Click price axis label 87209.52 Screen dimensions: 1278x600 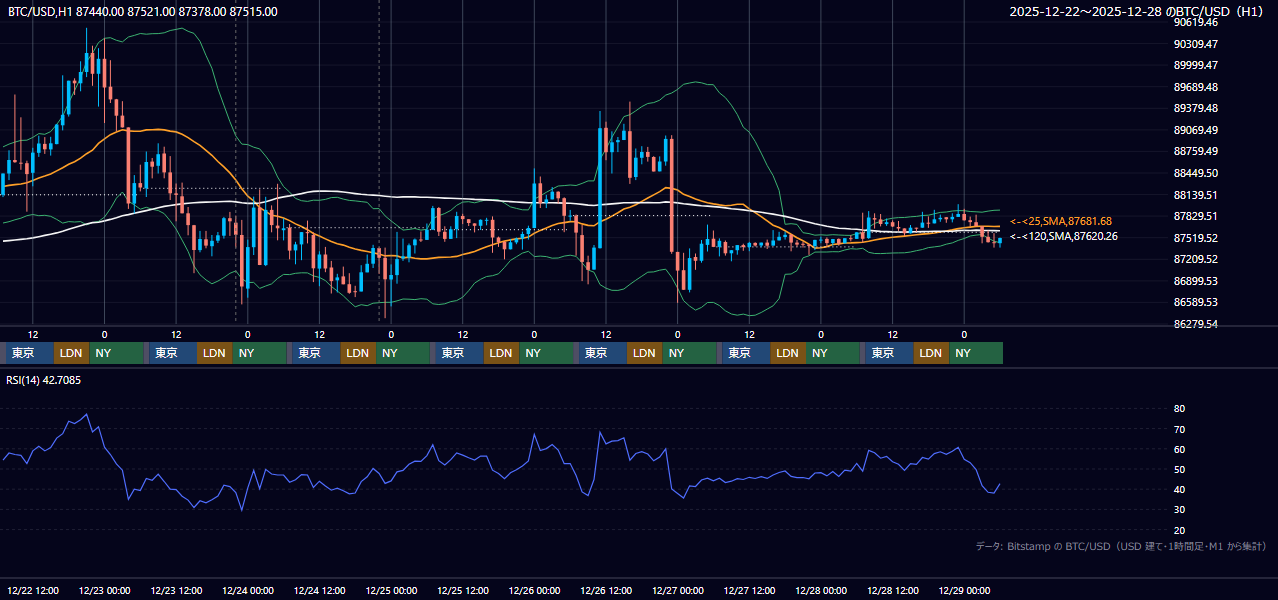(1196, 259)
